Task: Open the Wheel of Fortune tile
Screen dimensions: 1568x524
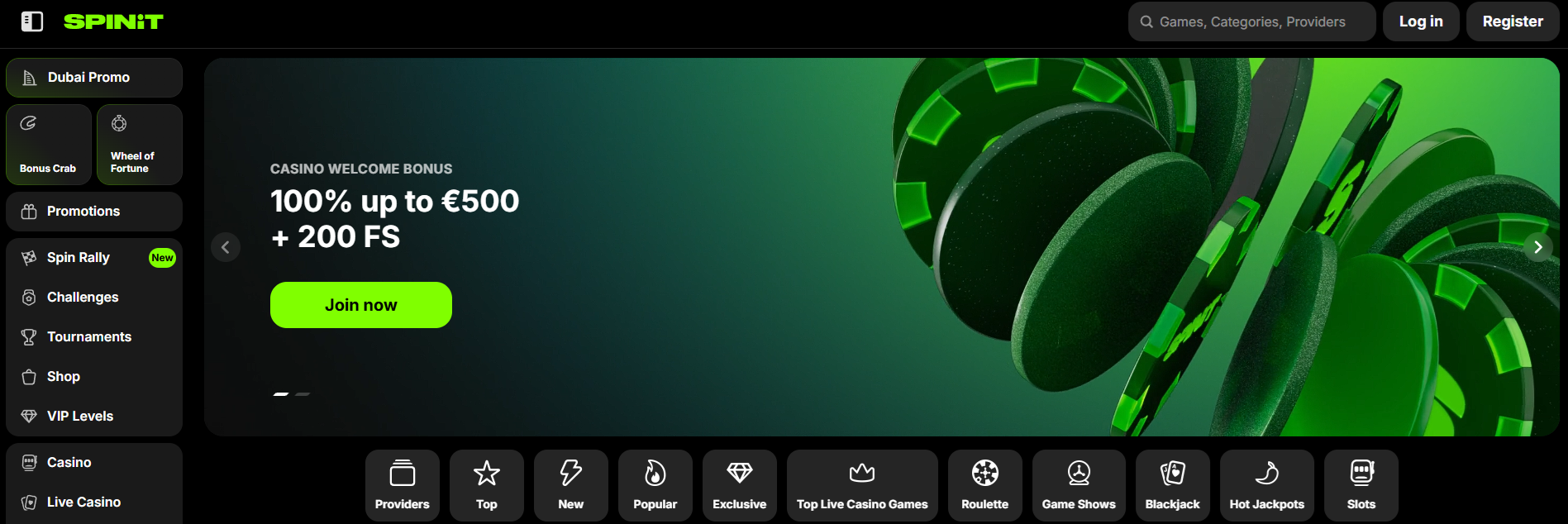Action: [140, 145]
